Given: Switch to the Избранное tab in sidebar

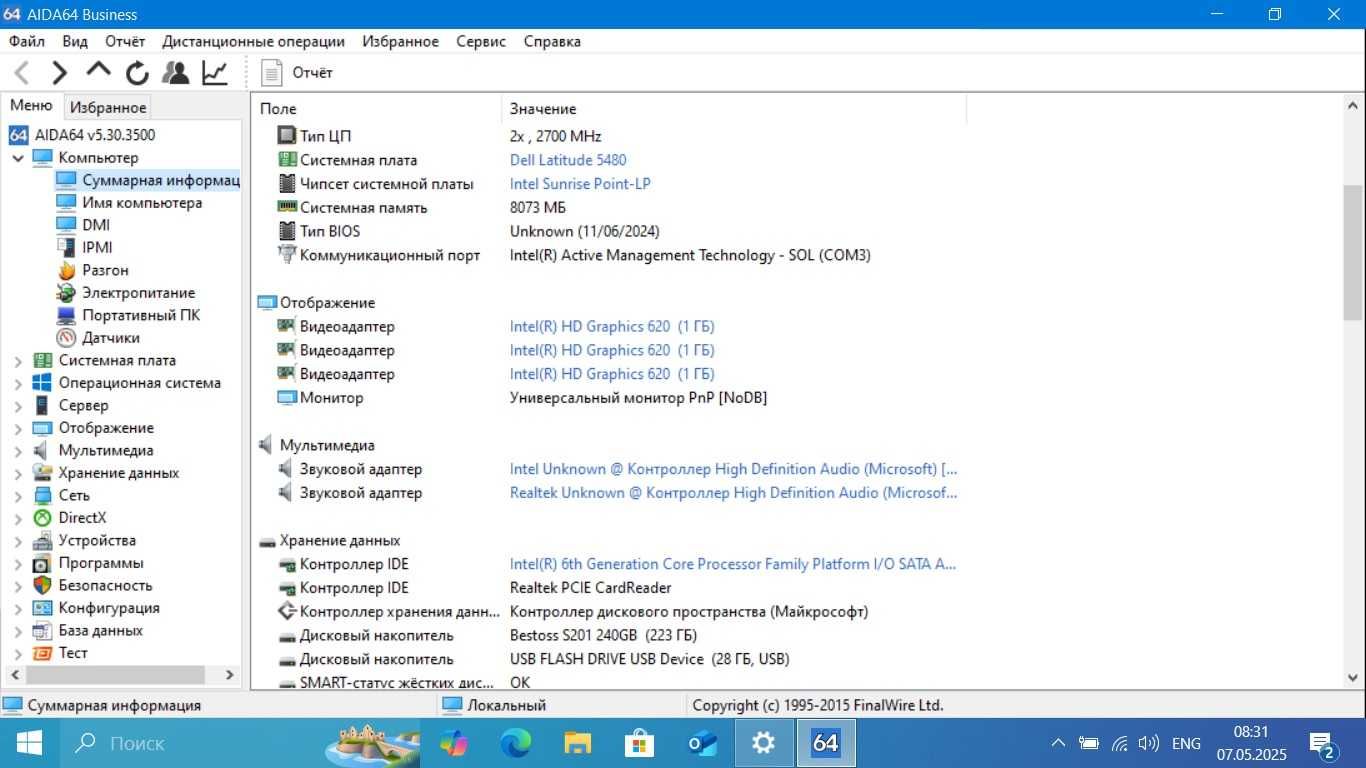Looking at the screenshot, I should tap(108, 107).
